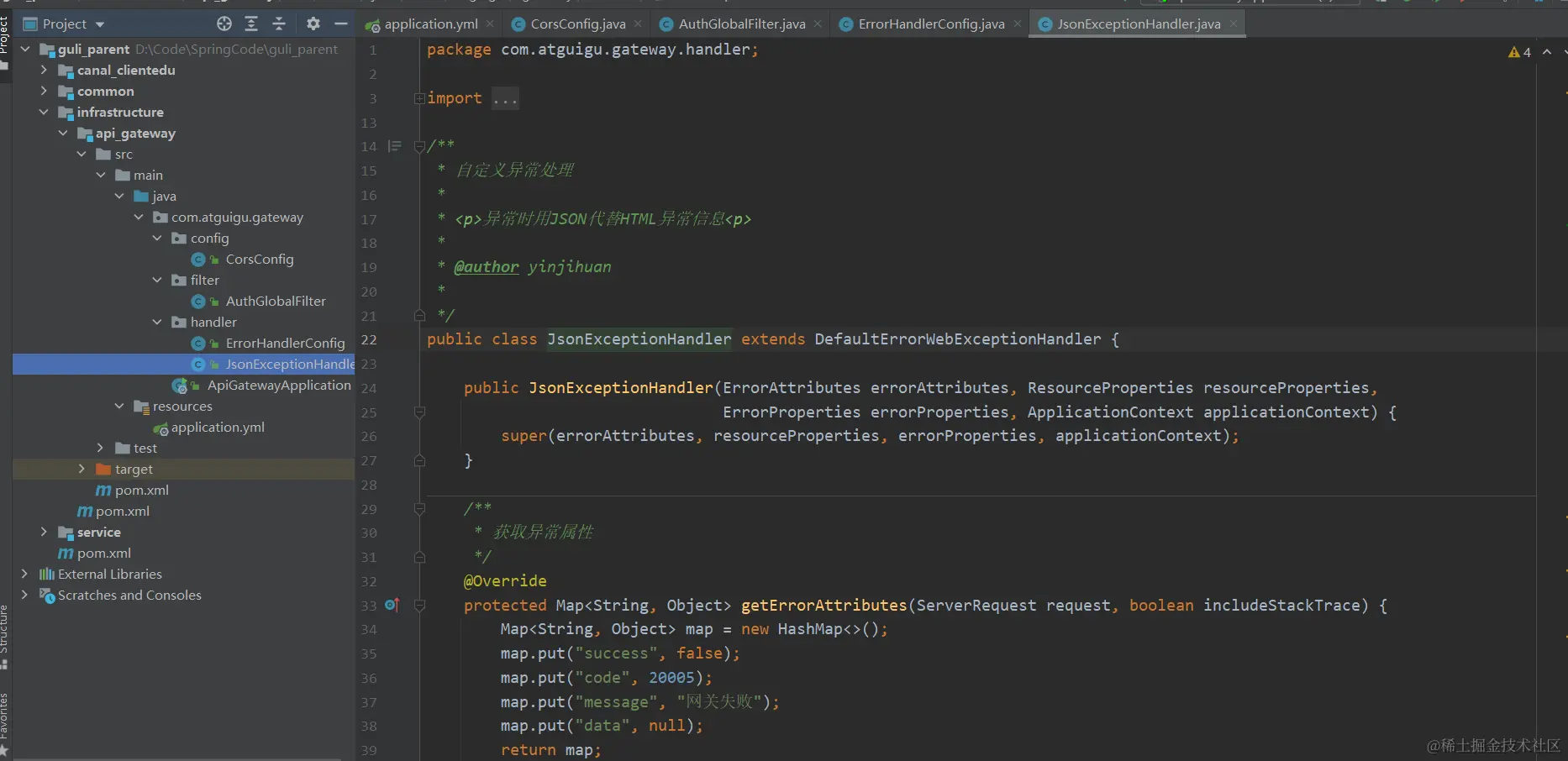1568x761 pixels.
Task: Select JsonExceptionHandler in the project tree
Action: (290, 365)
